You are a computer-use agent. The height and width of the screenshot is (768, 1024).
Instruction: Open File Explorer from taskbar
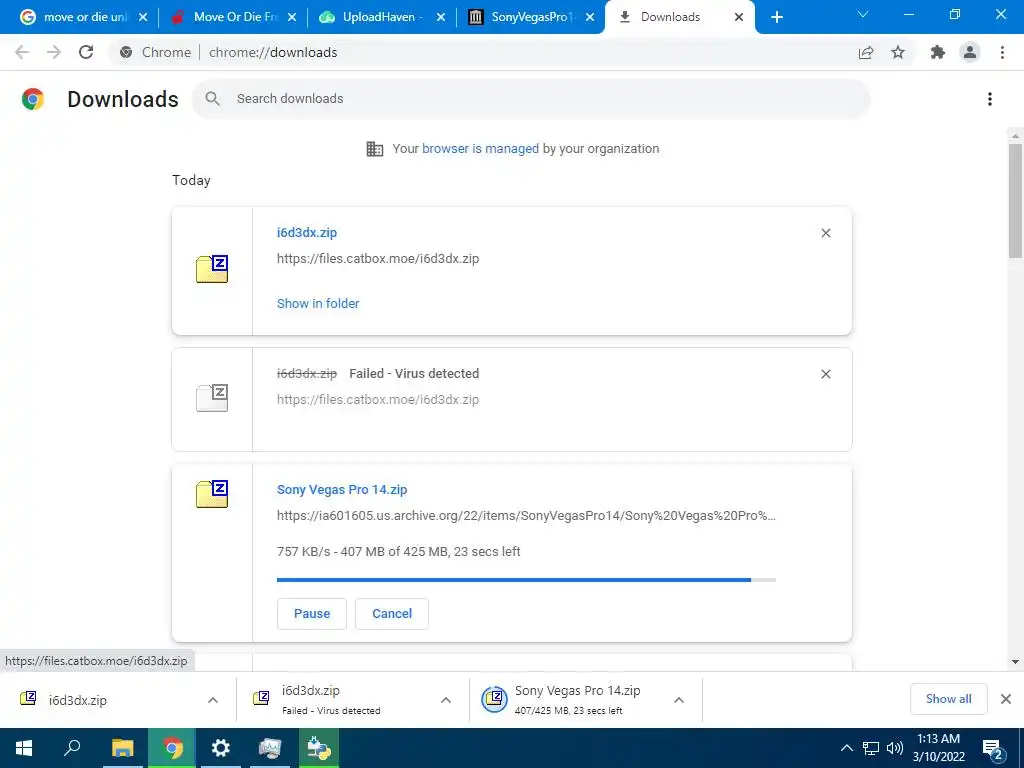122,748
